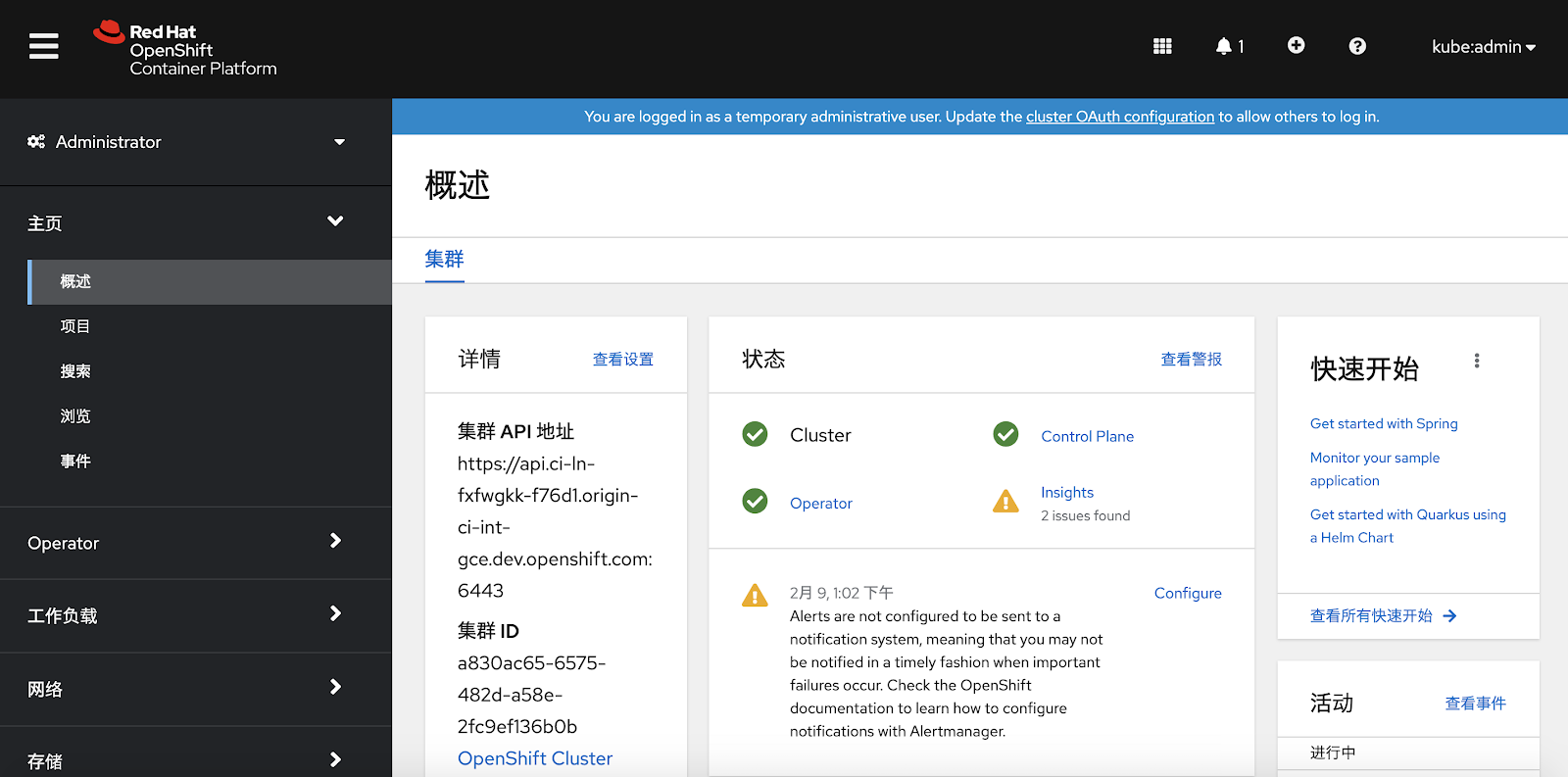Select 搜索 in the sidebar

[x=75, y=371]
